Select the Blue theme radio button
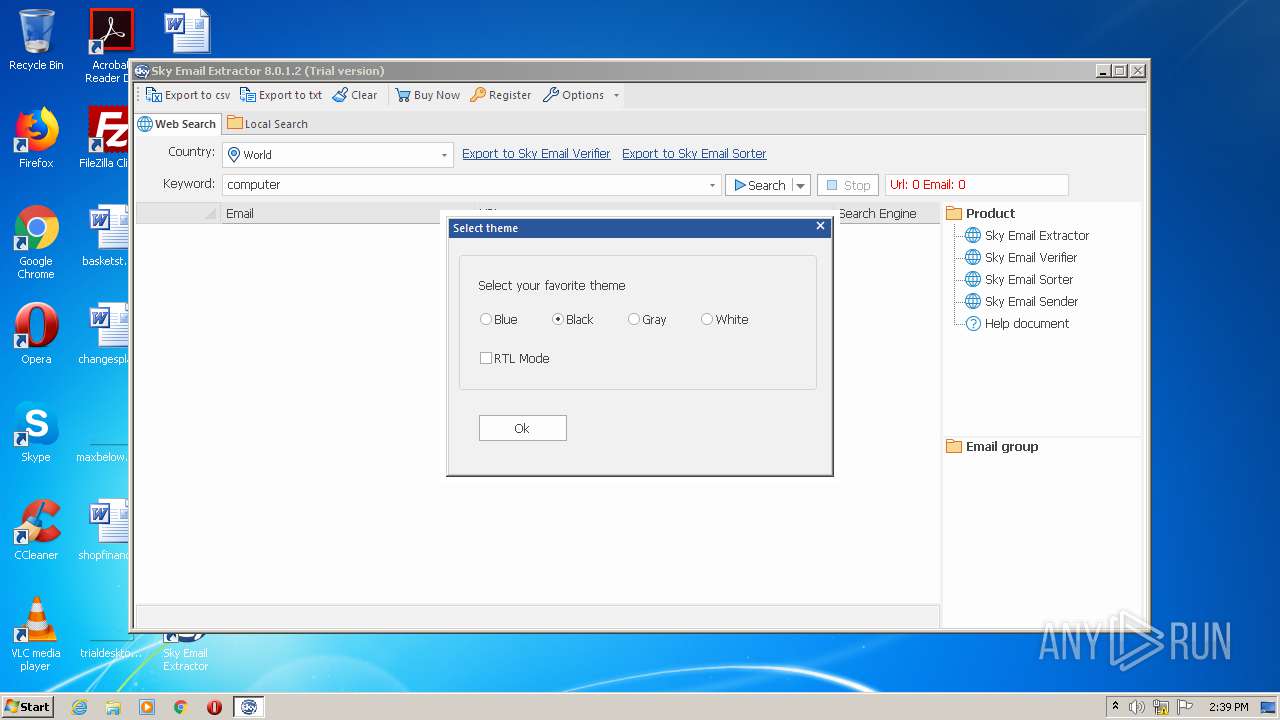Screen dimensions: 1280x720 [486, 320]
